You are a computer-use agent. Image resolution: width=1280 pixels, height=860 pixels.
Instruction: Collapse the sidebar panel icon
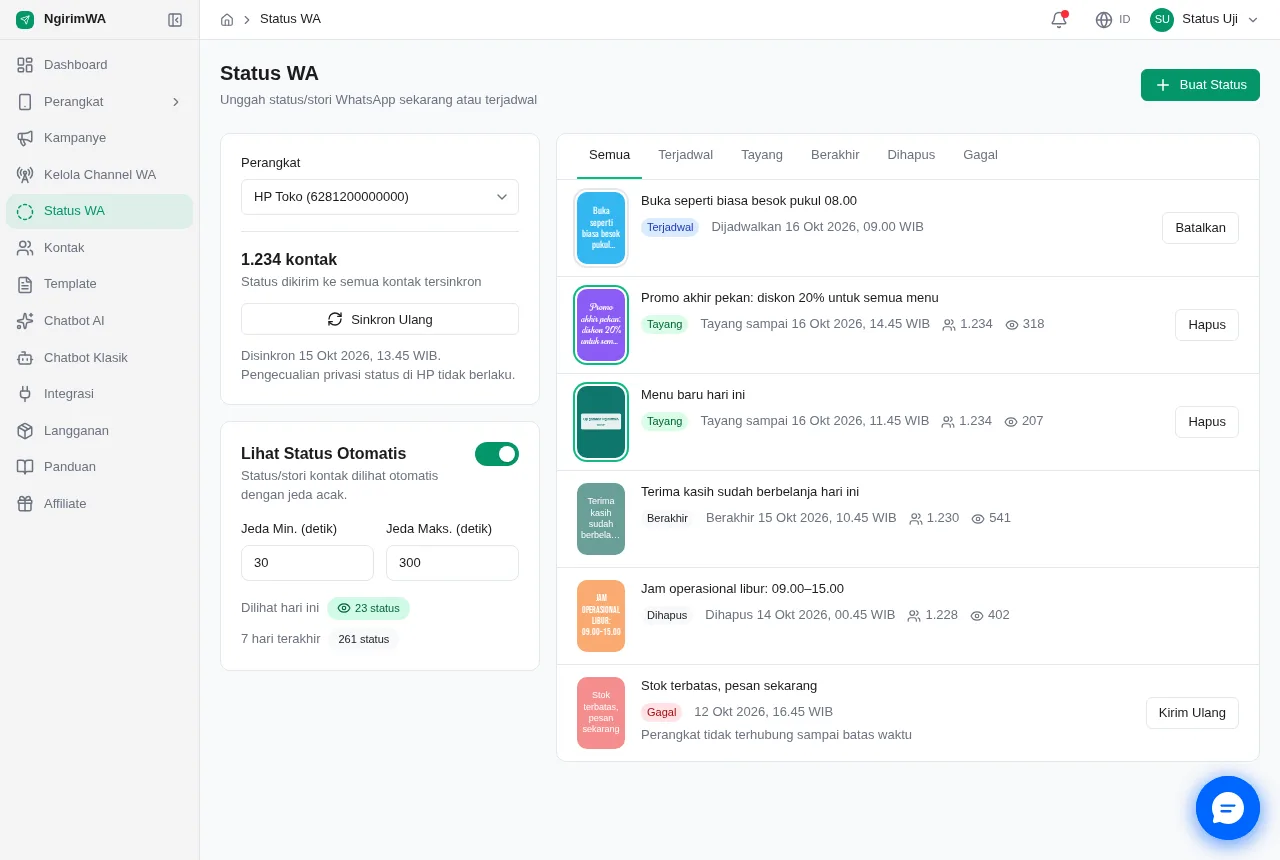pyautogui.click(x=175, y=19)
